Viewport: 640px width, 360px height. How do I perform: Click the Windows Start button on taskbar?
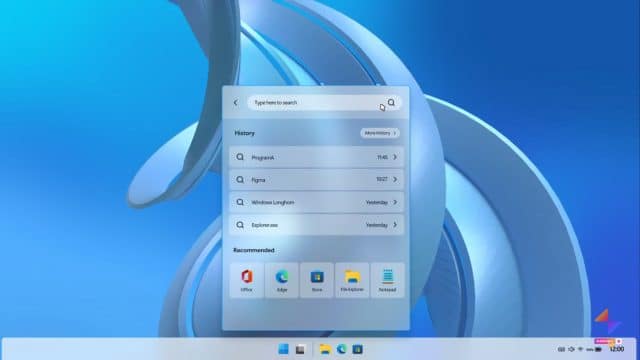[283, 349]
